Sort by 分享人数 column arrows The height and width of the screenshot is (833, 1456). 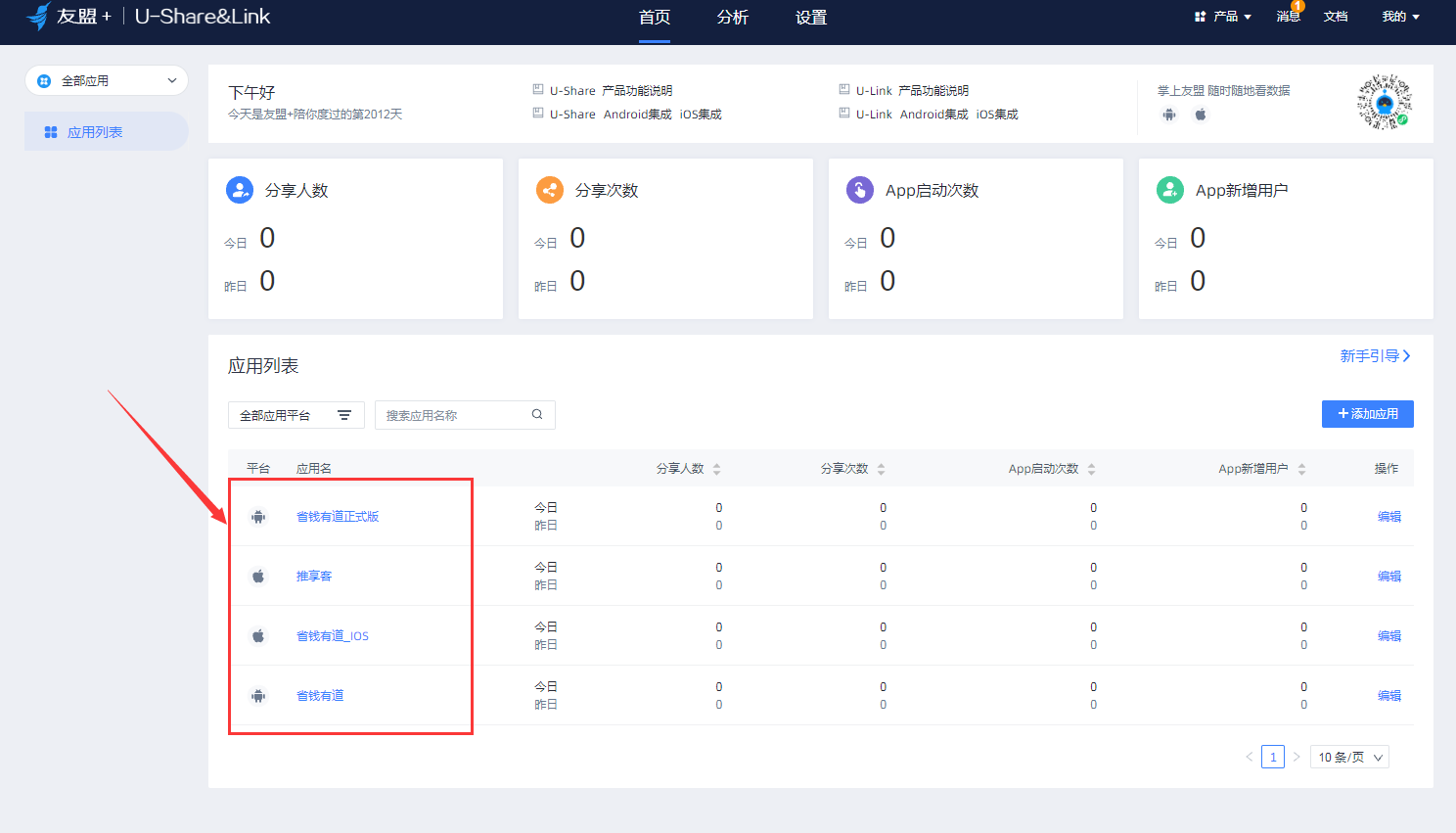(717, 469)
